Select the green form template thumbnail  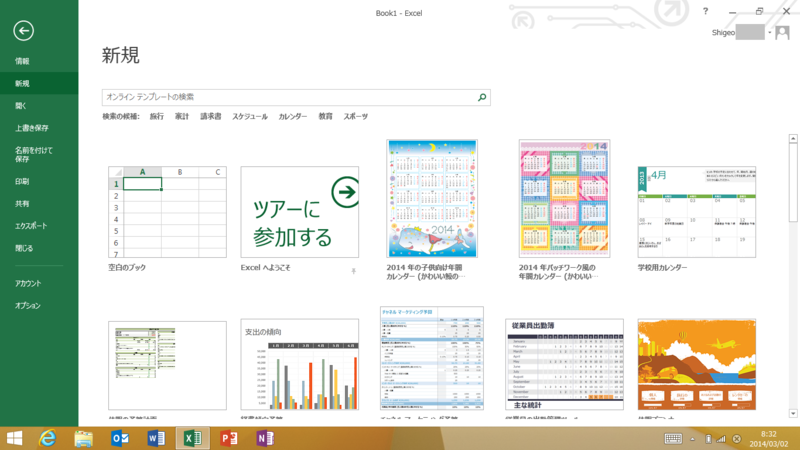[167, 365]
